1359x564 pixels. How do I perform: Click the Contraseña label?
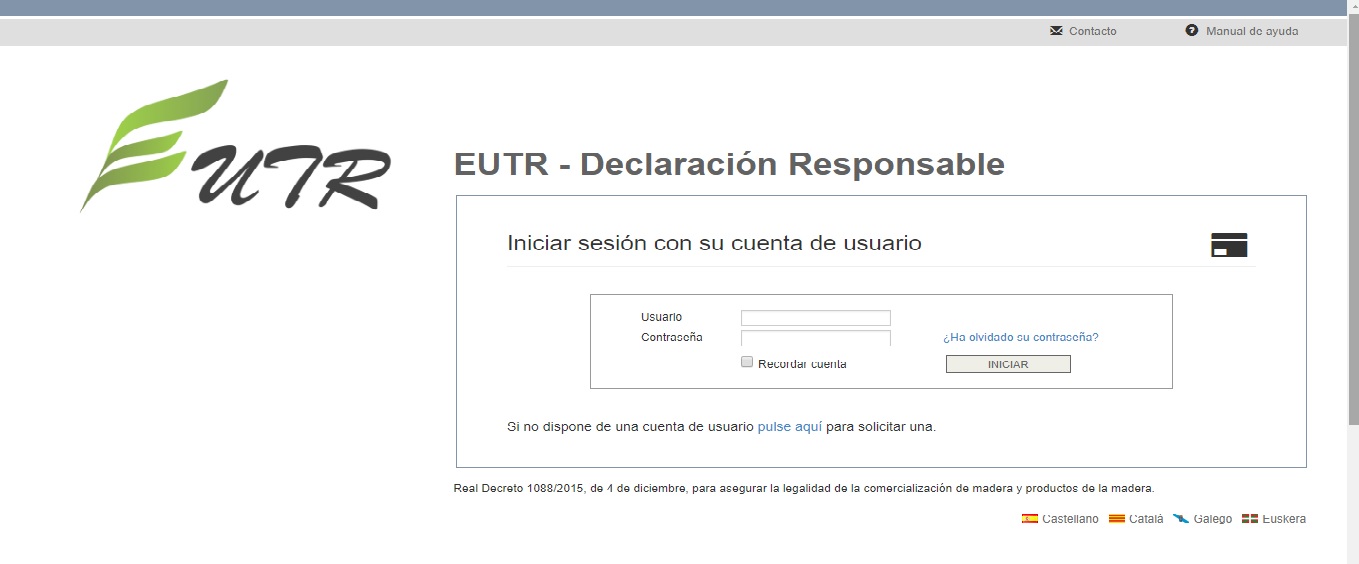click(x=672, y=337)
